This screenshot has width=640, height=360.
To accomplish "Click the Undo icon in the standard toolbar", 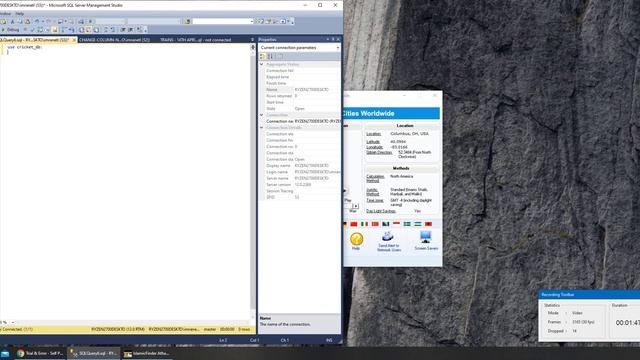I will (x=37, y=21).
